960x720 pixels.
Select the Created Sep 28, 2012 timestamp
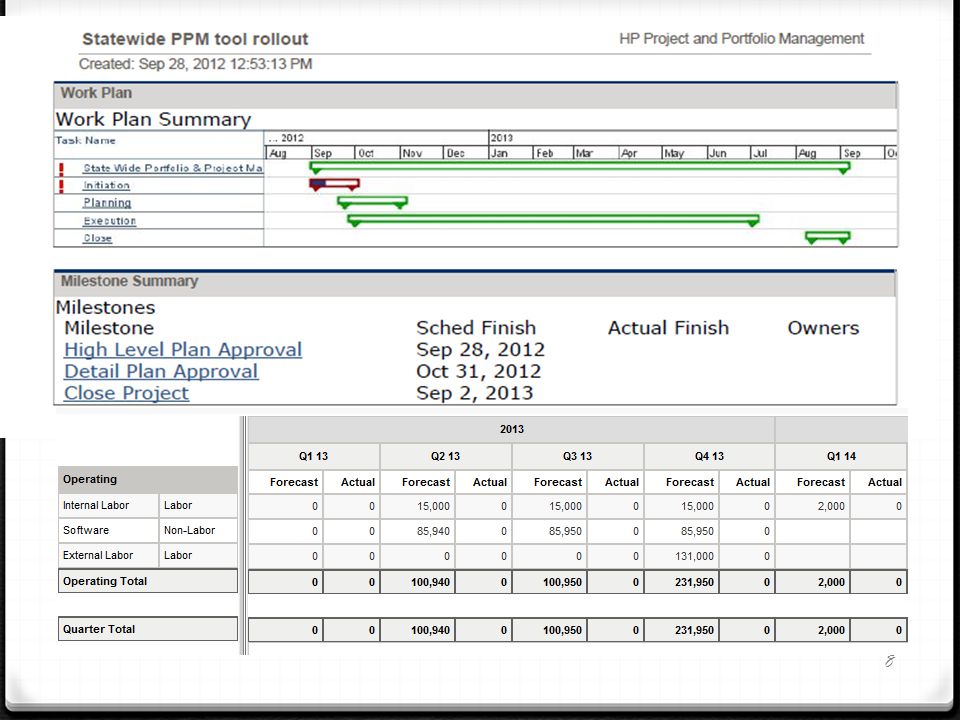(195, 64)
